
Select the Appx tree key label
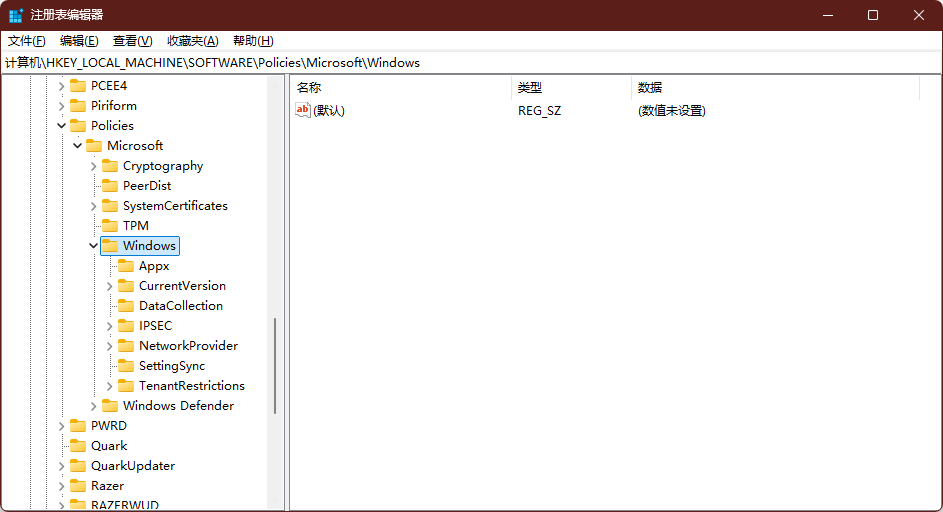click(154, 266)
